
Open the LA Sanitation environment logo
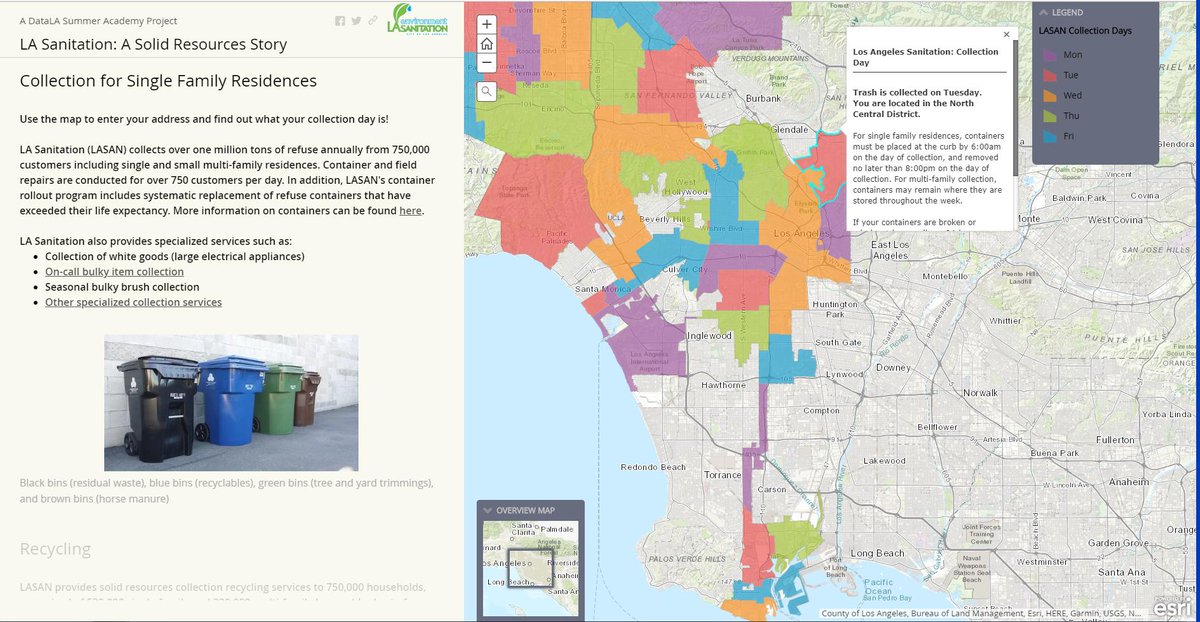coord(417,21)
